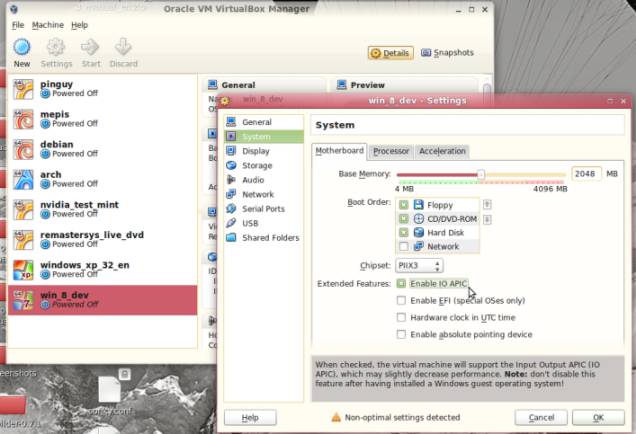The image size is (636, 434).
Task: Open the Network settings category
Action: [264, 194]
